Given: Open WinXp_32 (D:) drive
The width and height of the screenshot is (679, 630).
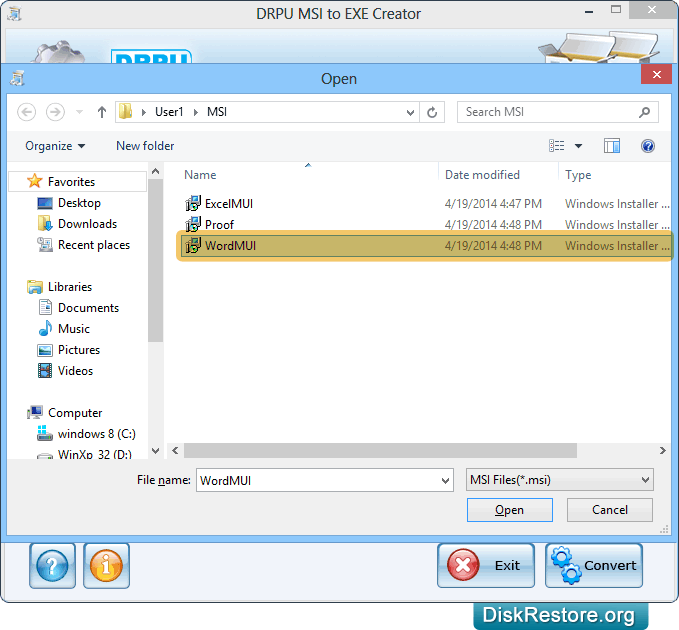Looking at the screenshot, I should 95,453.
